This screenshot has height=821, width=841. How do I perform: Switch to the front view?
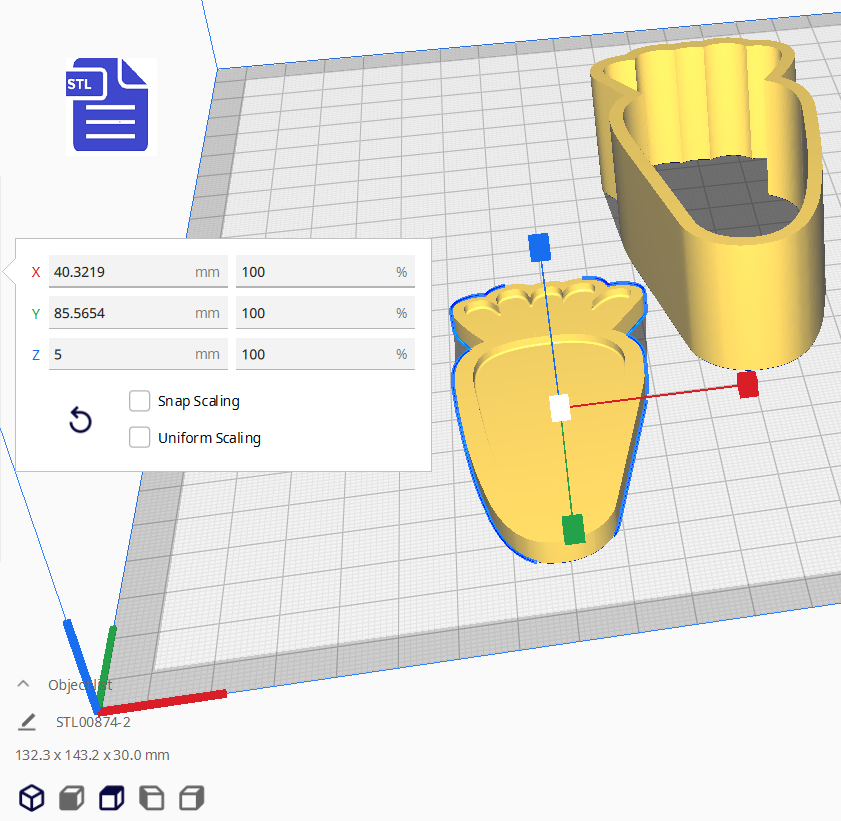click(71, 797)
